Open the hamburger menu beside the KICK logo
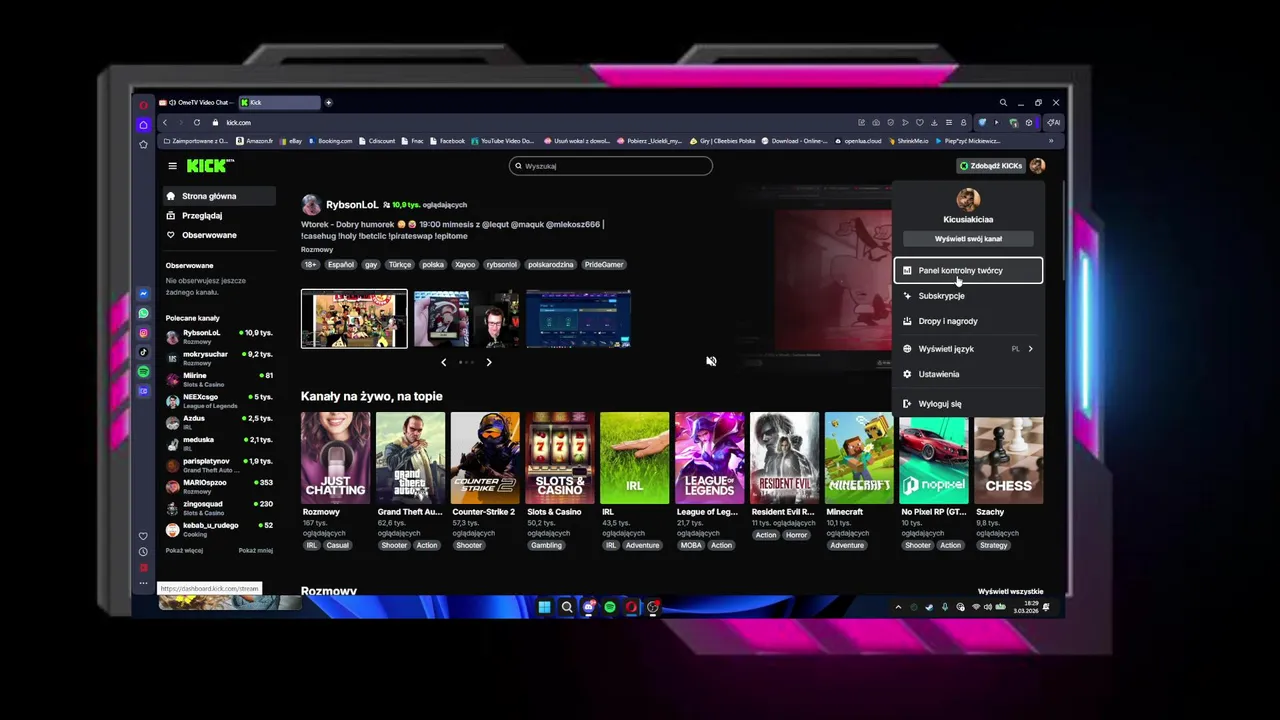 point(172,166)
